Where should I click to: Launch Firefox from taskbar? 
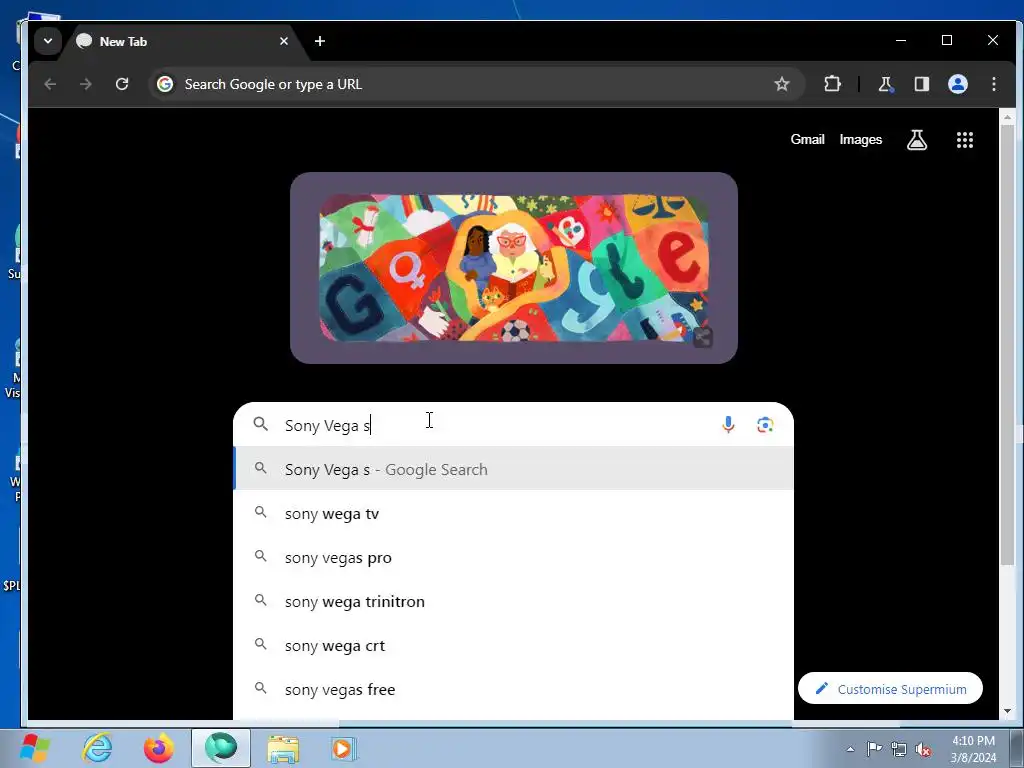point(159,748)
